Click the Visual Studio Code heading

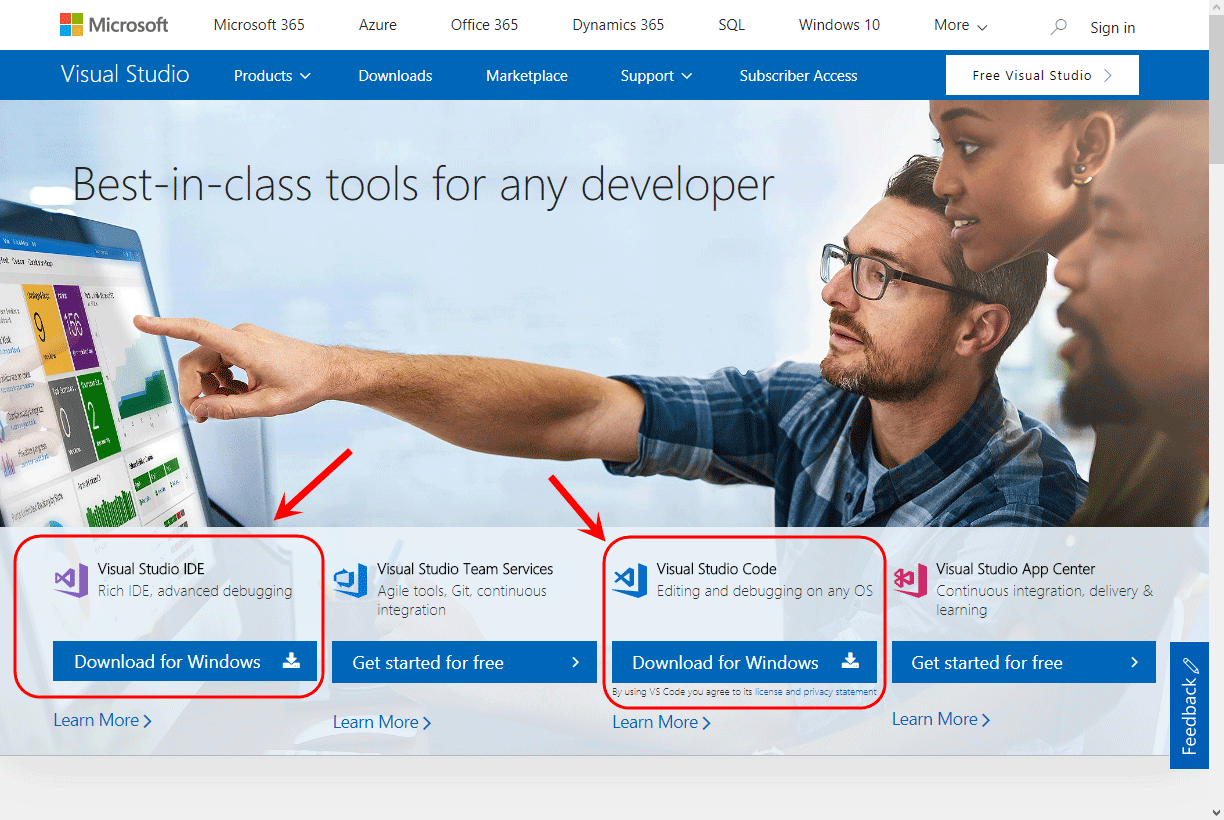point(716,569)
